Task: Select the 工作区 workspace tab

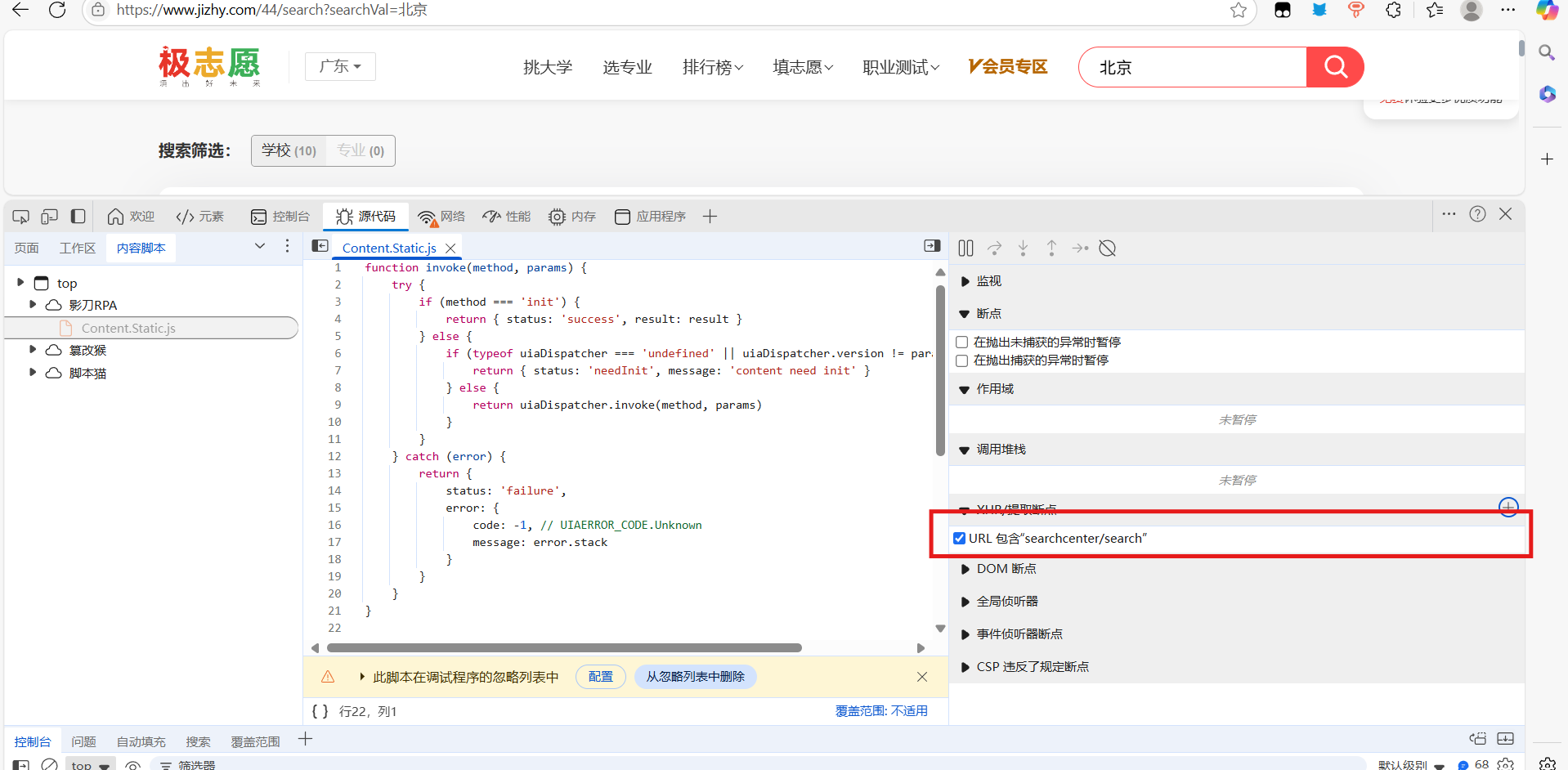Action: click(x=78, y=248)
